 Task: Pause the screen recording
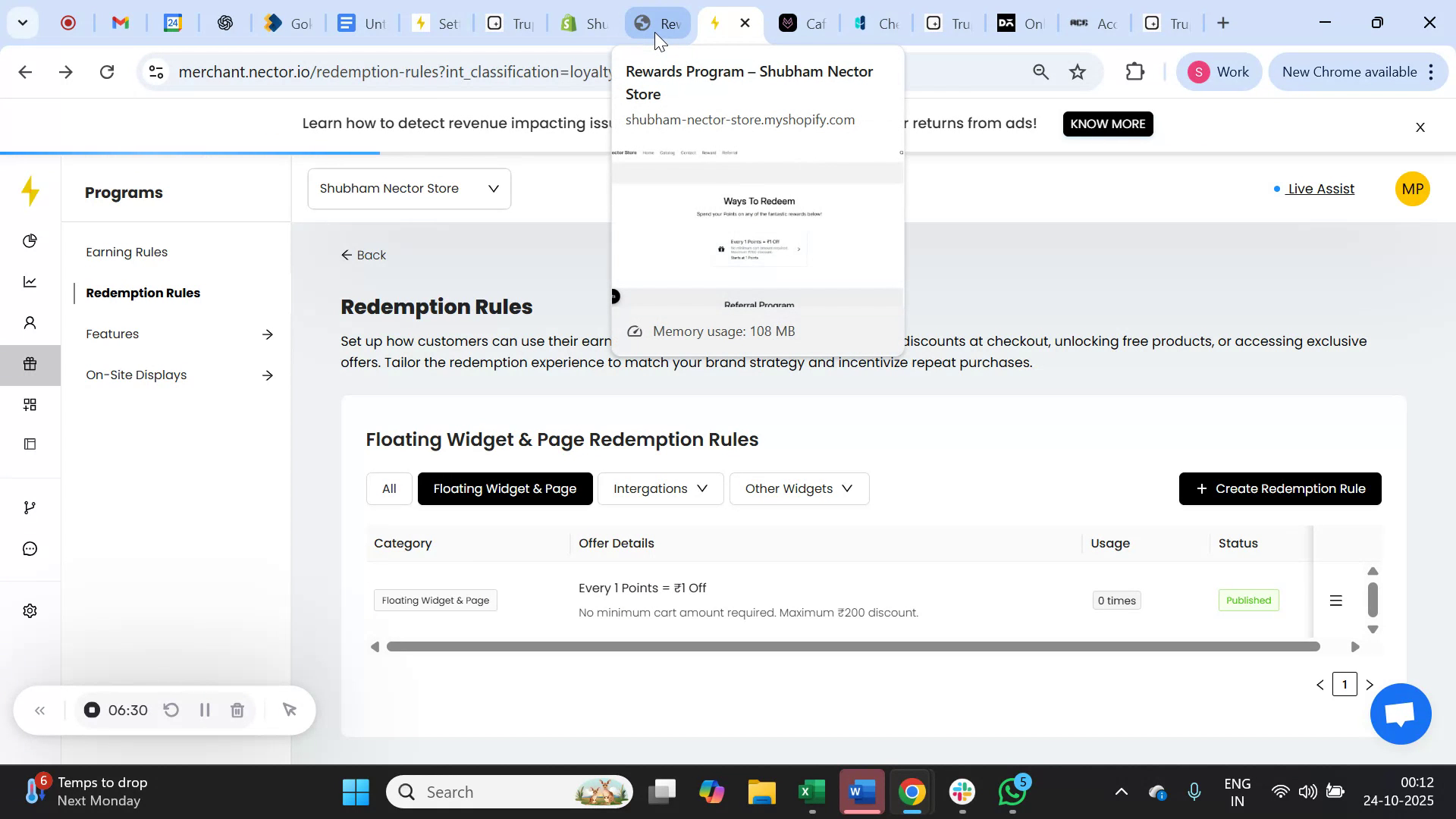(205, 711)
